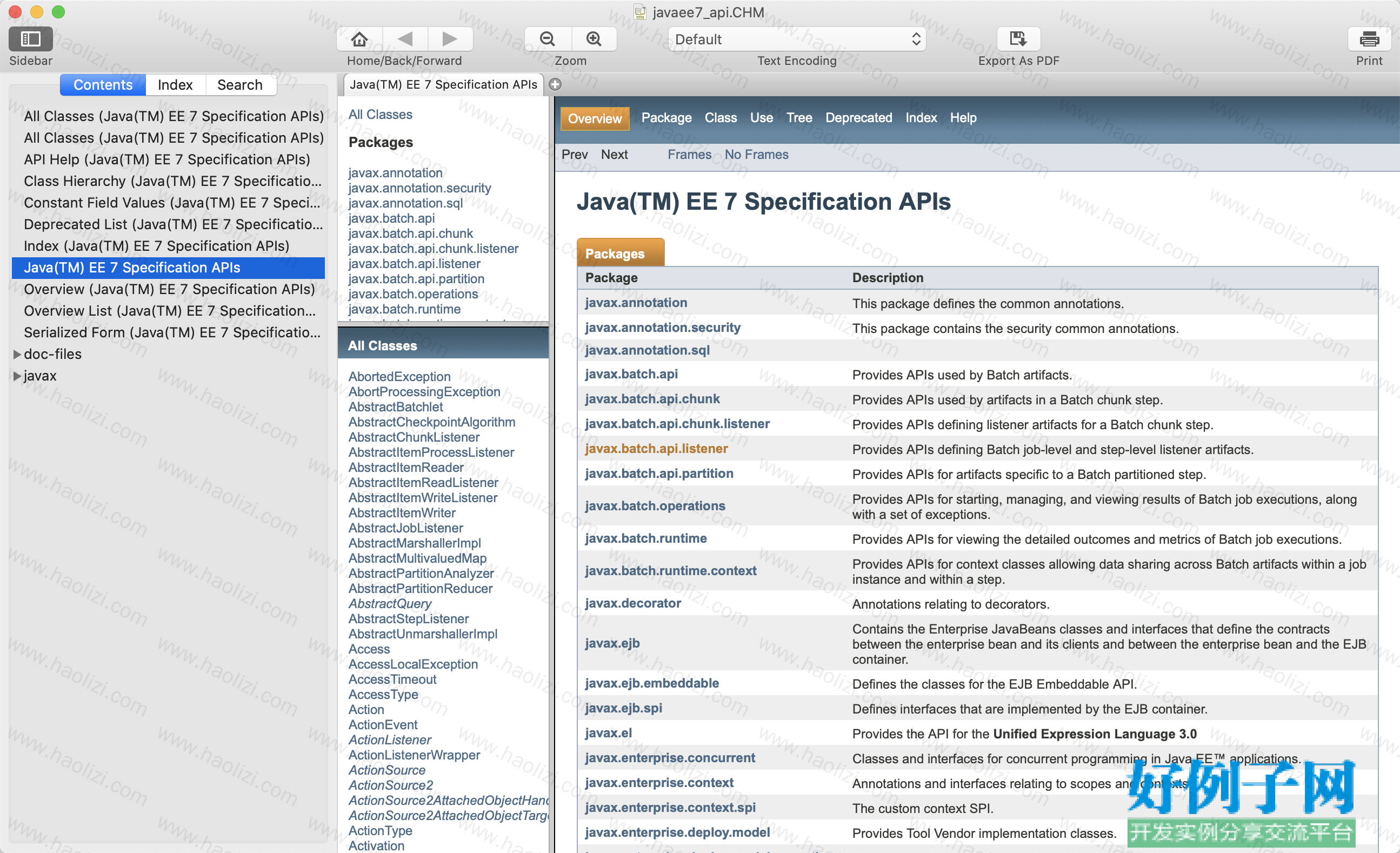Select API Help in the contents tree

click(167, 159)
